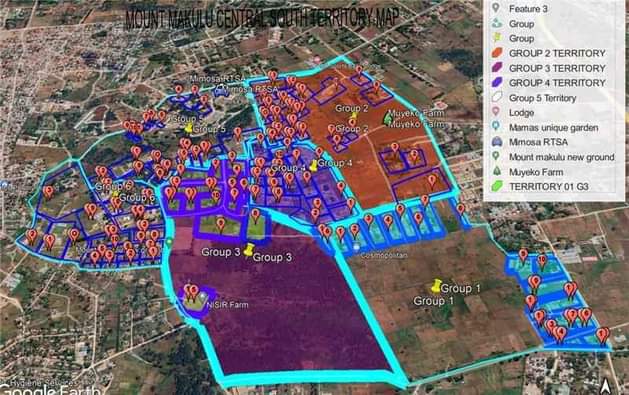
Task: Click the Muyeko Farm tree icon in legend
Action: 497,171
